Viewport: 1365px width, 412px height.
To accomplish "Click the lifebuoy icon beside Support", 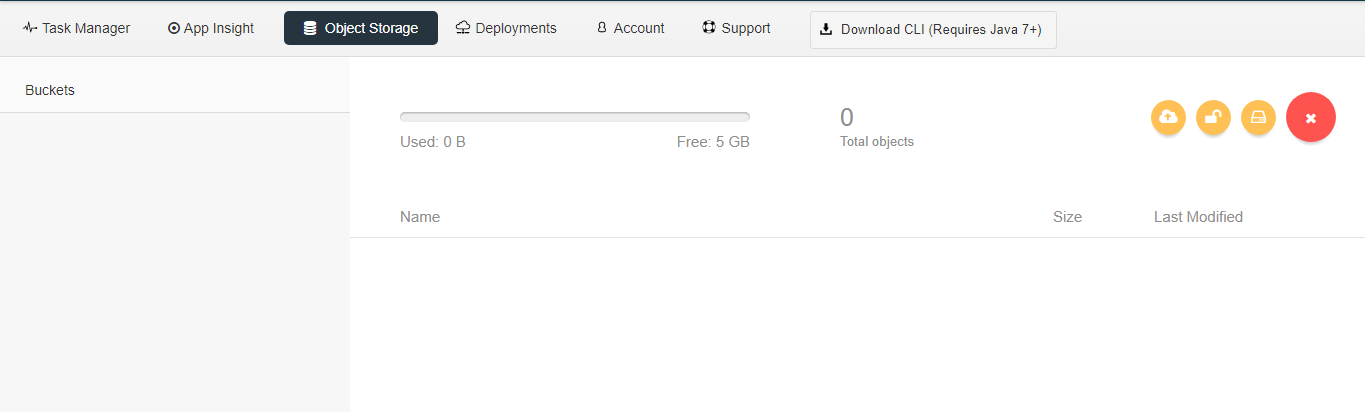I will click(709, 28).
